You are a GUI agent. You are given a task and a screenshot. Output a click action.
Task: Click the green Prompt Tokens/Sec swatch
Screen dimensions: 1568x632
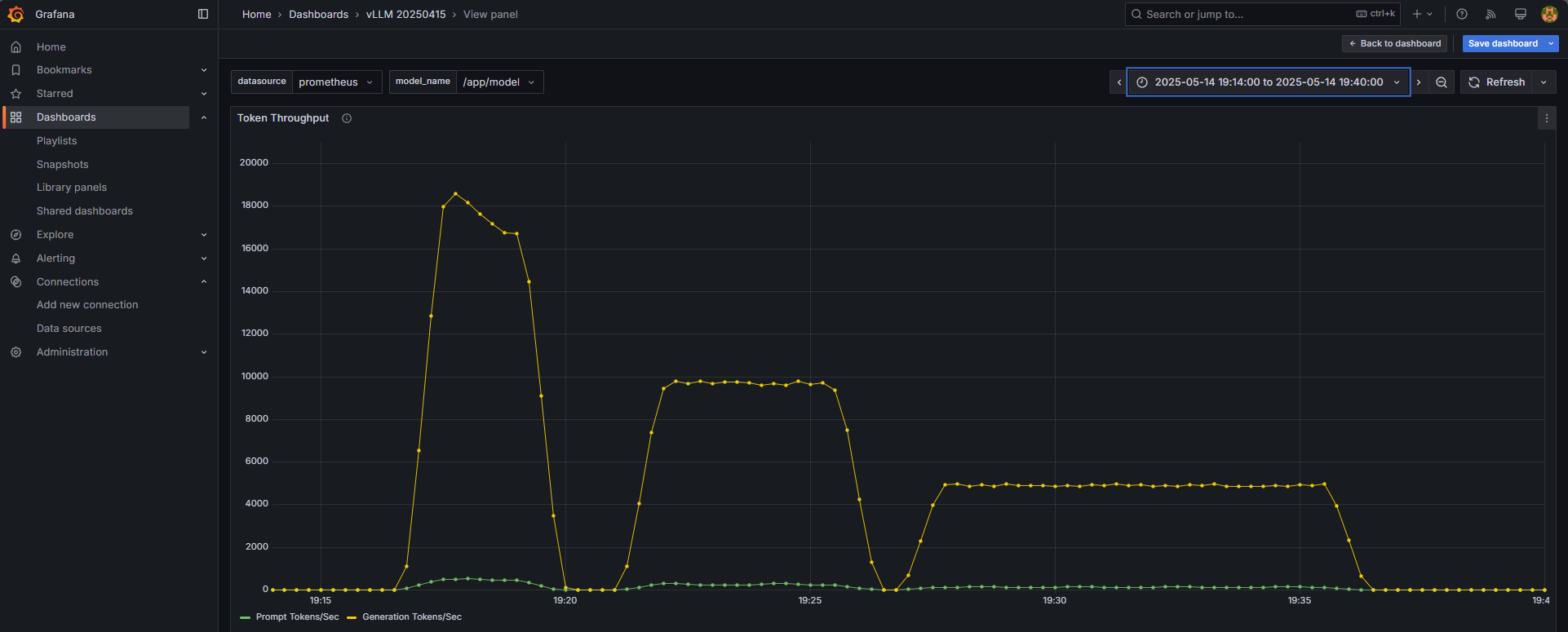point(246,617)
